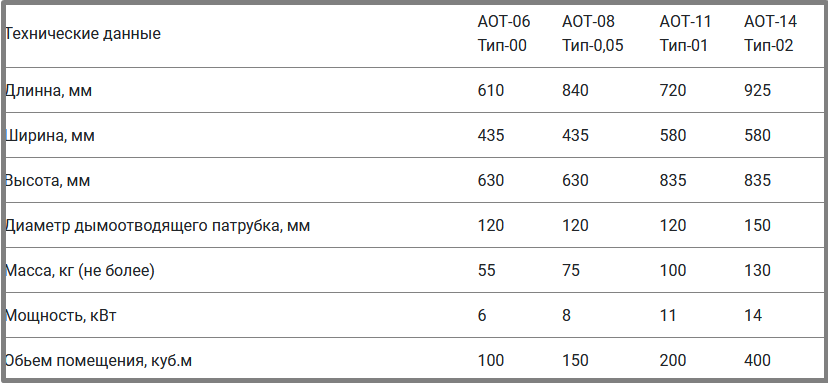828x383 pixels.
Task: Select the length value 720 for АОТ-11
Action: point(673,90)
